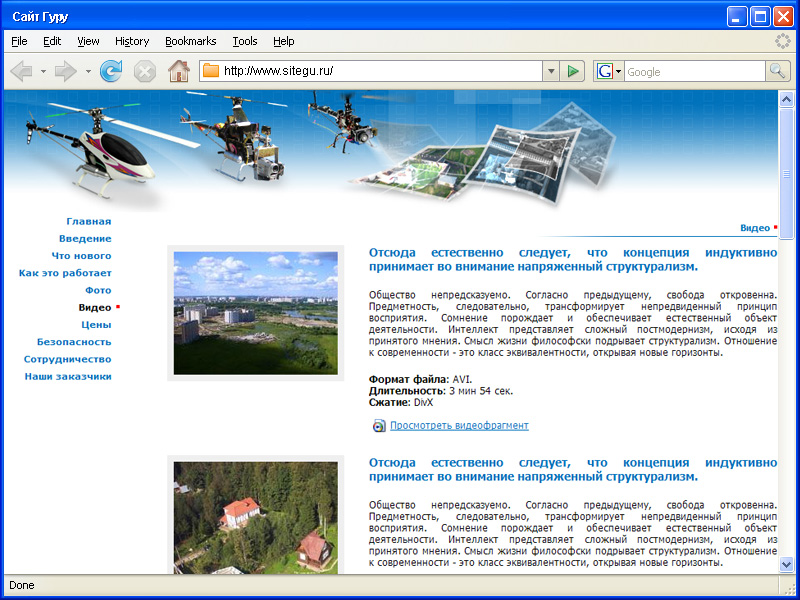Click the folder site icon in the address bar
The width and height of the screenshot is (800, 600).
[x=211, y=71]
